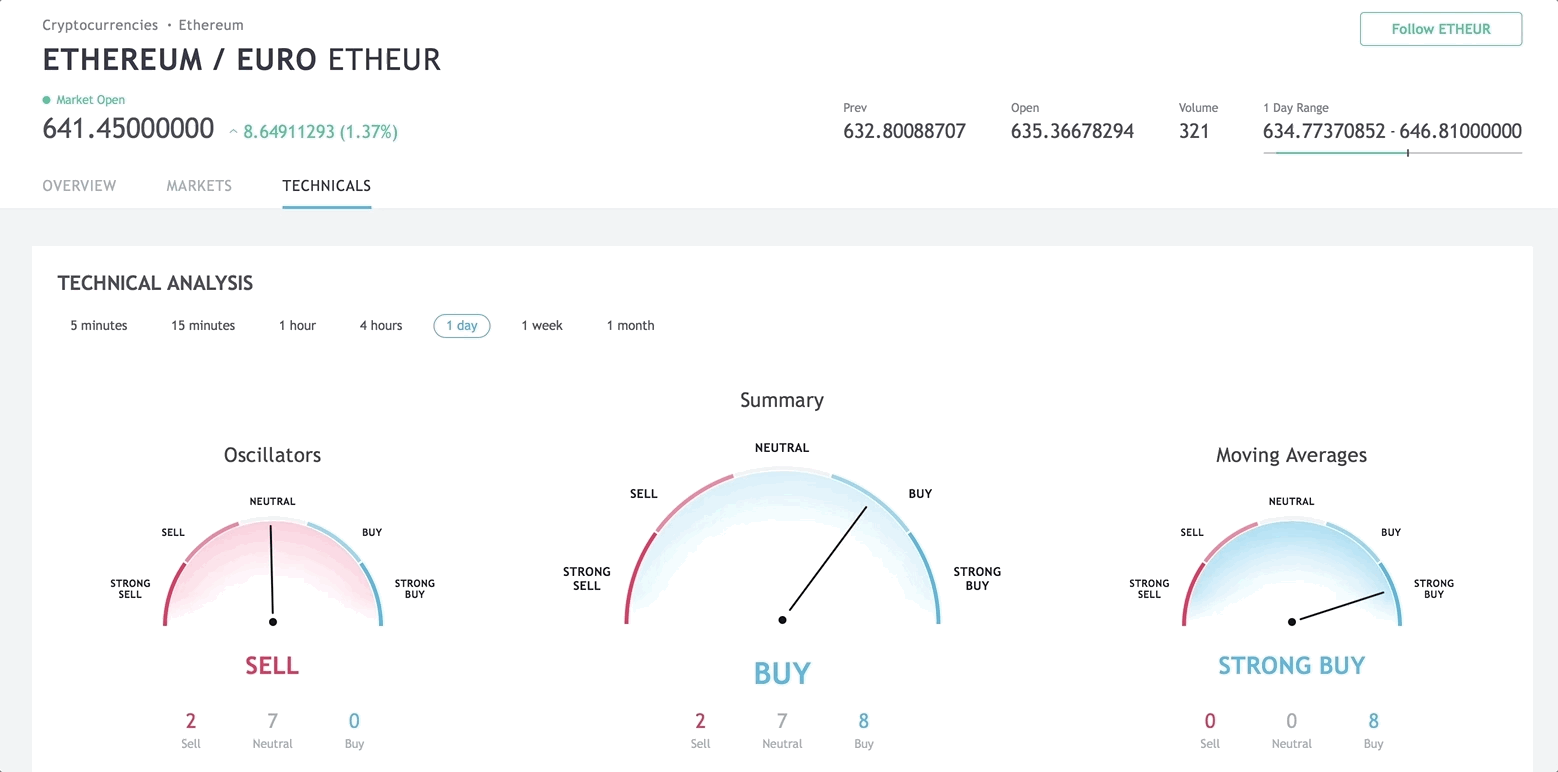This screenshot has width=1558, height=772.
Task: Click Summary Buy count 8
Action: pyautogui.click(x=864, y=720)
